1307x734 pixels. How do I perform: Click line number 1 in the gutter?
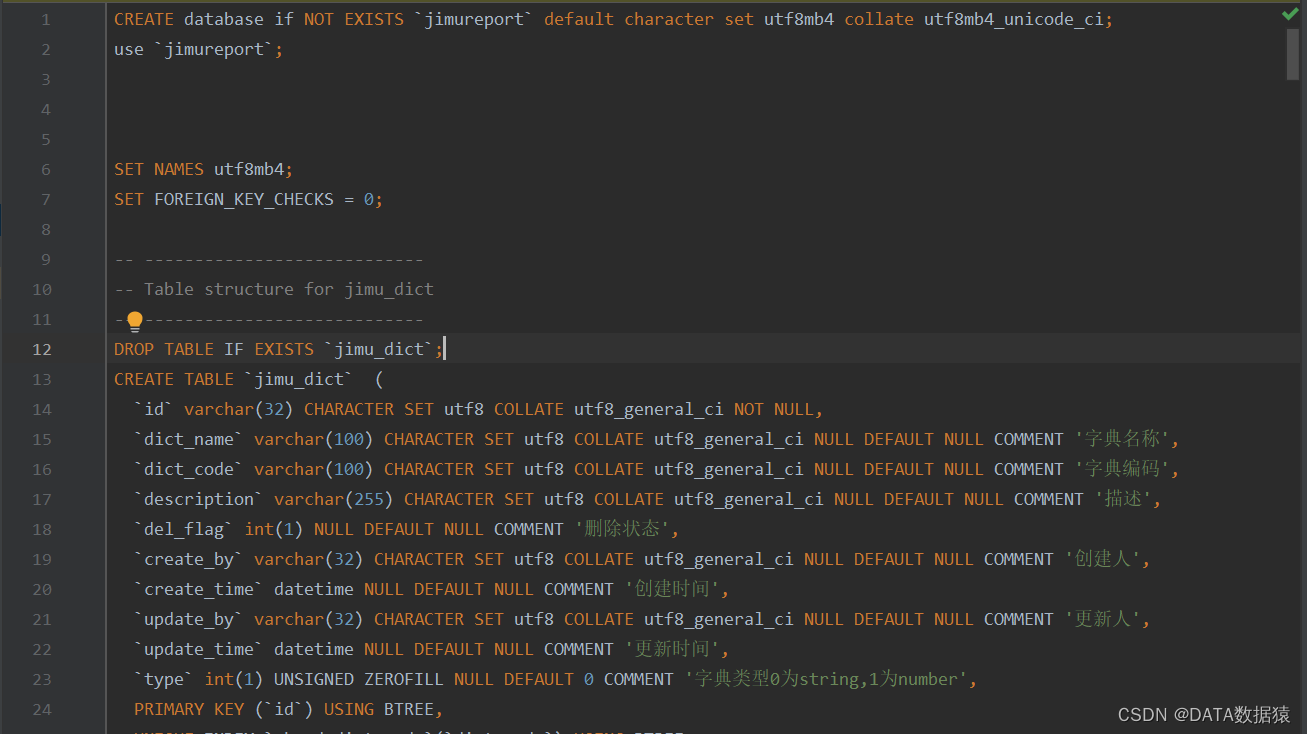(46, 19)
